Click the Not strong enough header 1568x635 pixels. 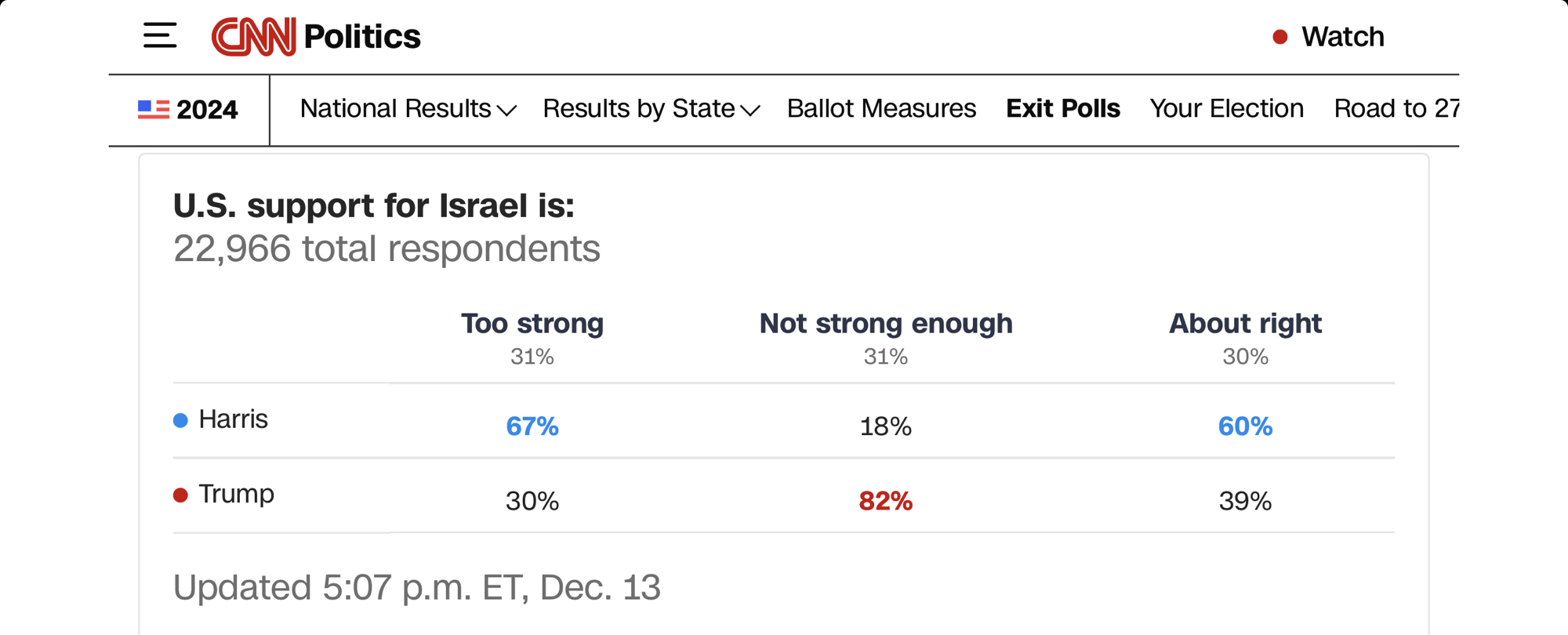(x=885, y=324)
